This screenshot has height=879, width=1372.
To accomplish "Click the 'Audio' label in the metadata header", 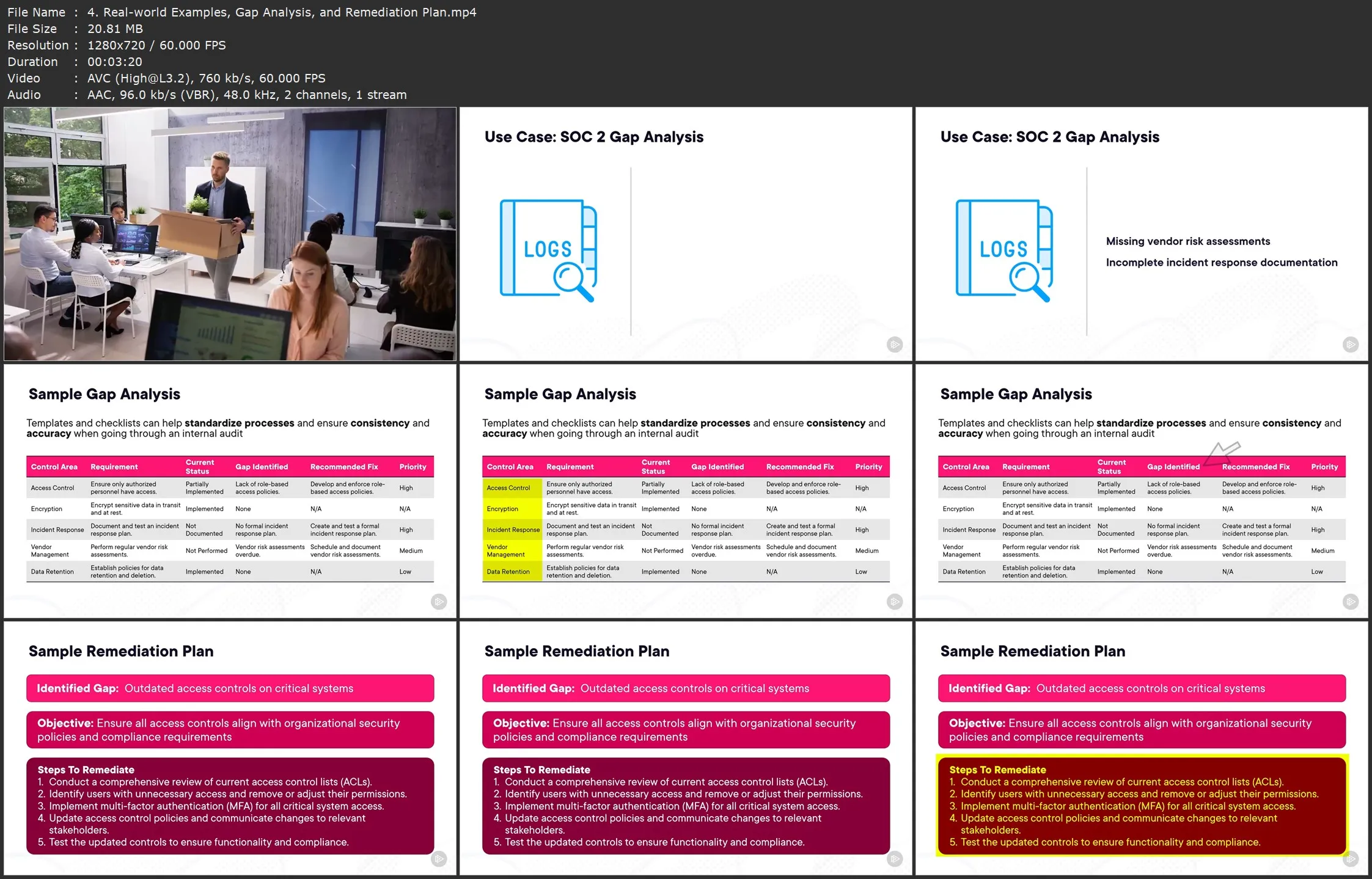I will click(x=24, y=95).
